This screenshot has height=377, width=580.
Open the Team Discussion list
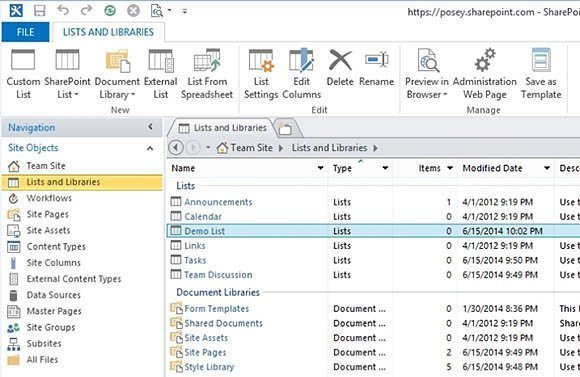218,275
